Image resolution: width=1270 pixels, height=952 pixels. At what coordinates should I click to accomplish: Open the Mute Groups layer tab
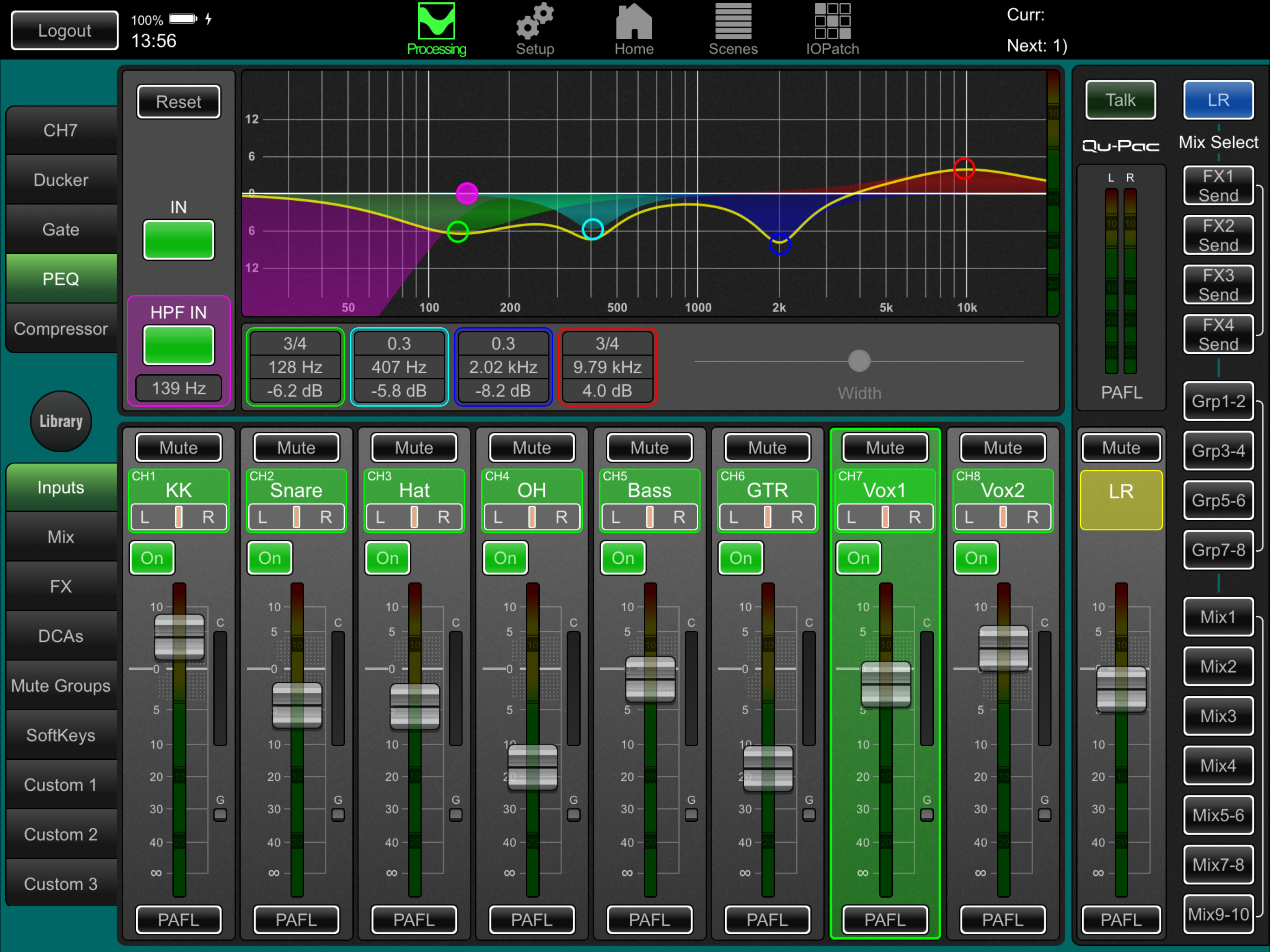click(61, 686)
